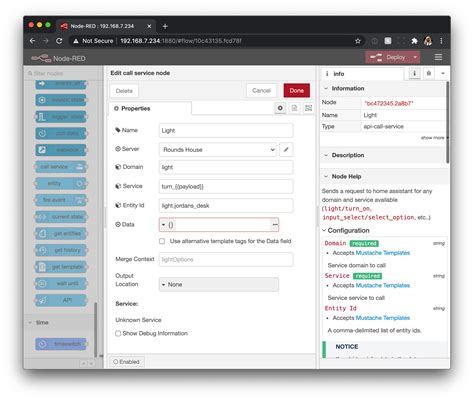Open the sidebar info tab icon
474x400 pixels.
point(414,73)
